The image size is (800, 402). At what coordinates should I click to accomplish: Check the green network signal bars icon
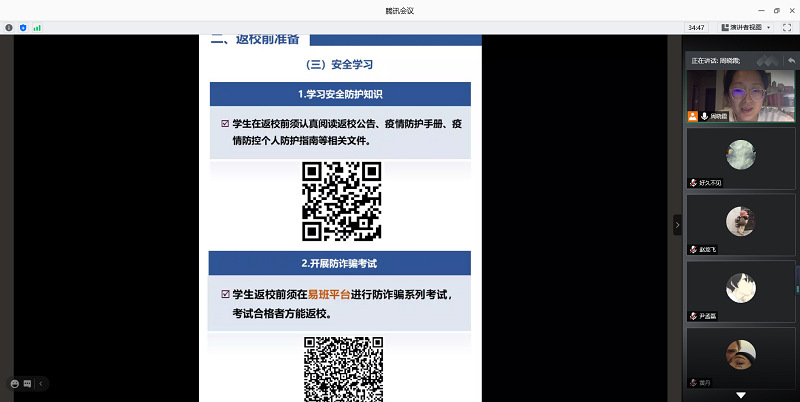pos(37,28)
